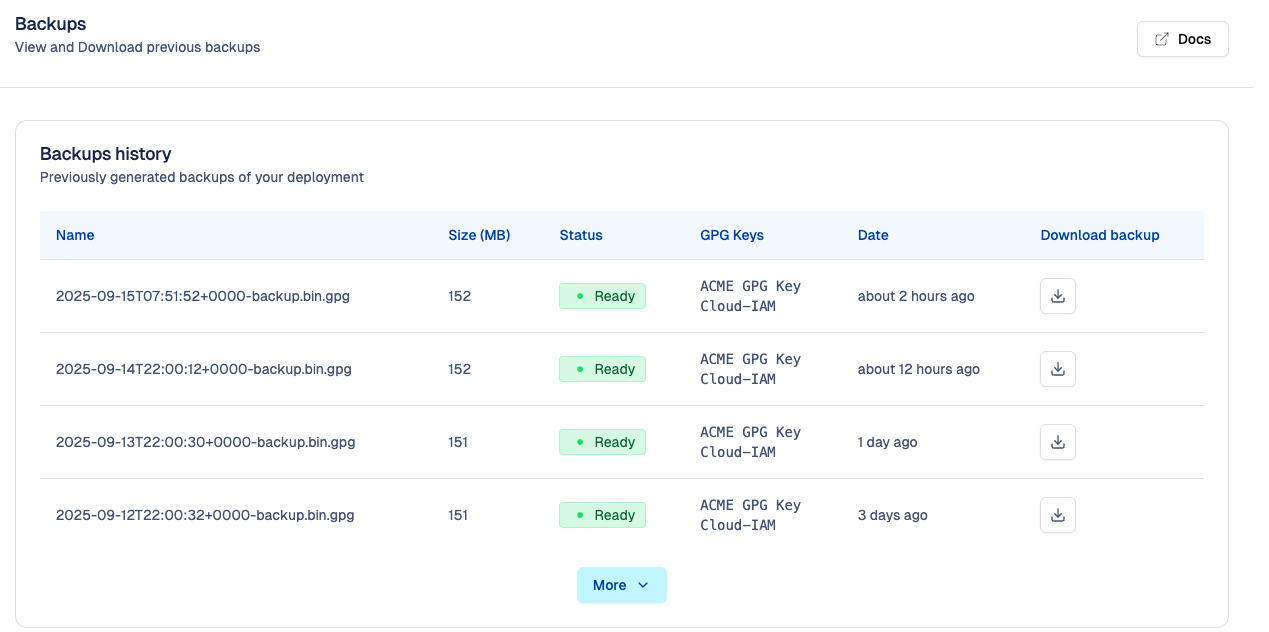Click the 'about 12 hours ago' date
This screenshot has height=632, width=1269.
(x=919, y=369)
